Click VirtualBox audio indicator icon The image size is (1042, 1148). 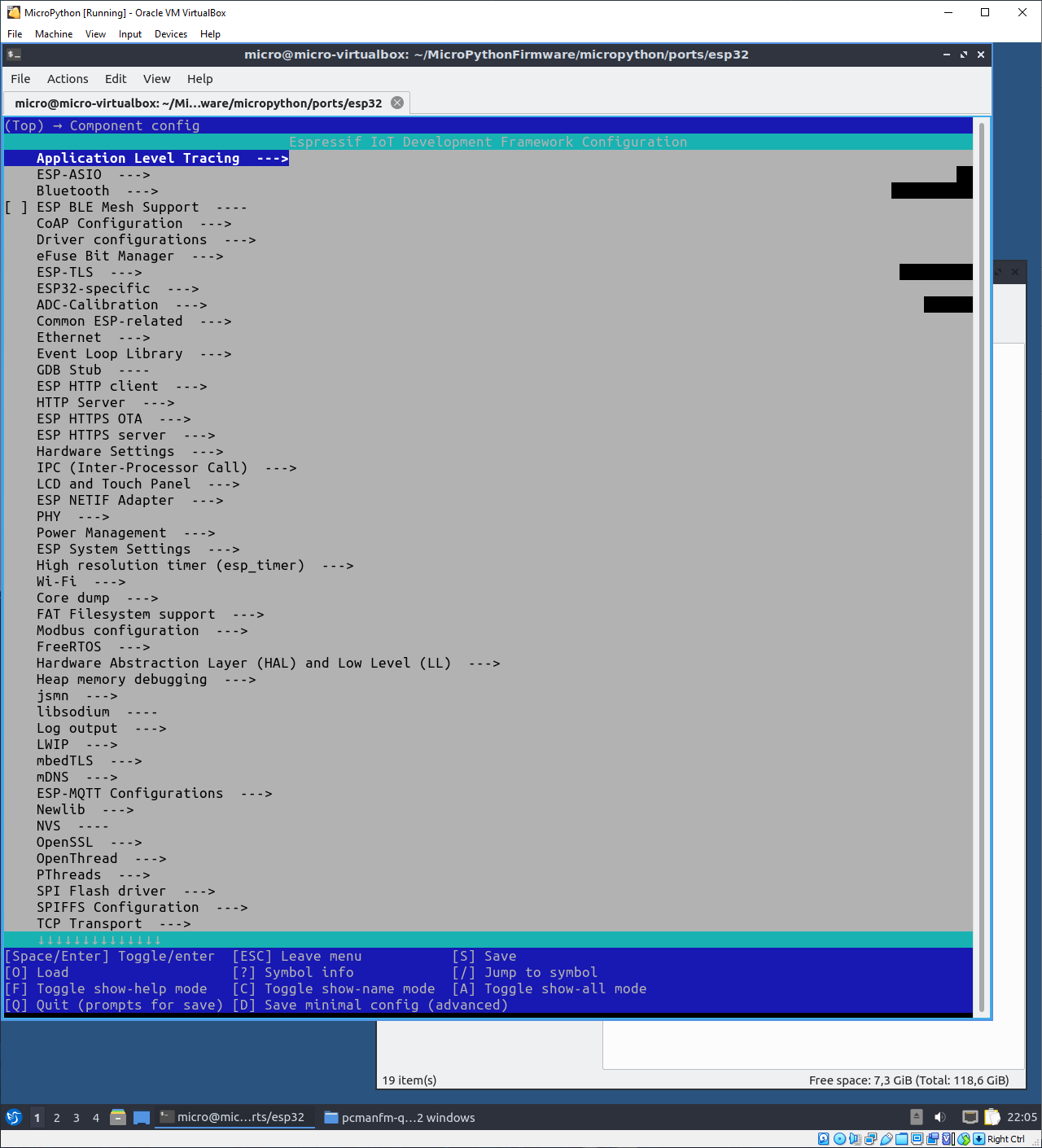[855, 1139]
